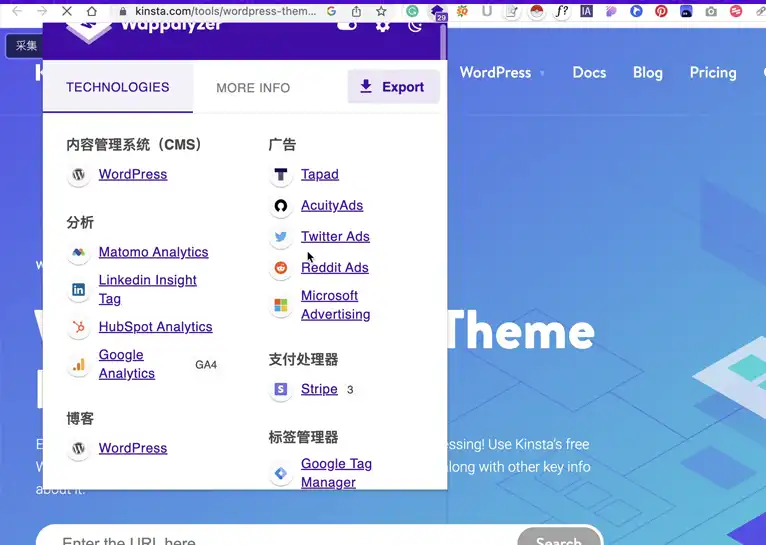Bookmark this page with the star icon
This screenshot has width=766, height=545.
(381, 11)
